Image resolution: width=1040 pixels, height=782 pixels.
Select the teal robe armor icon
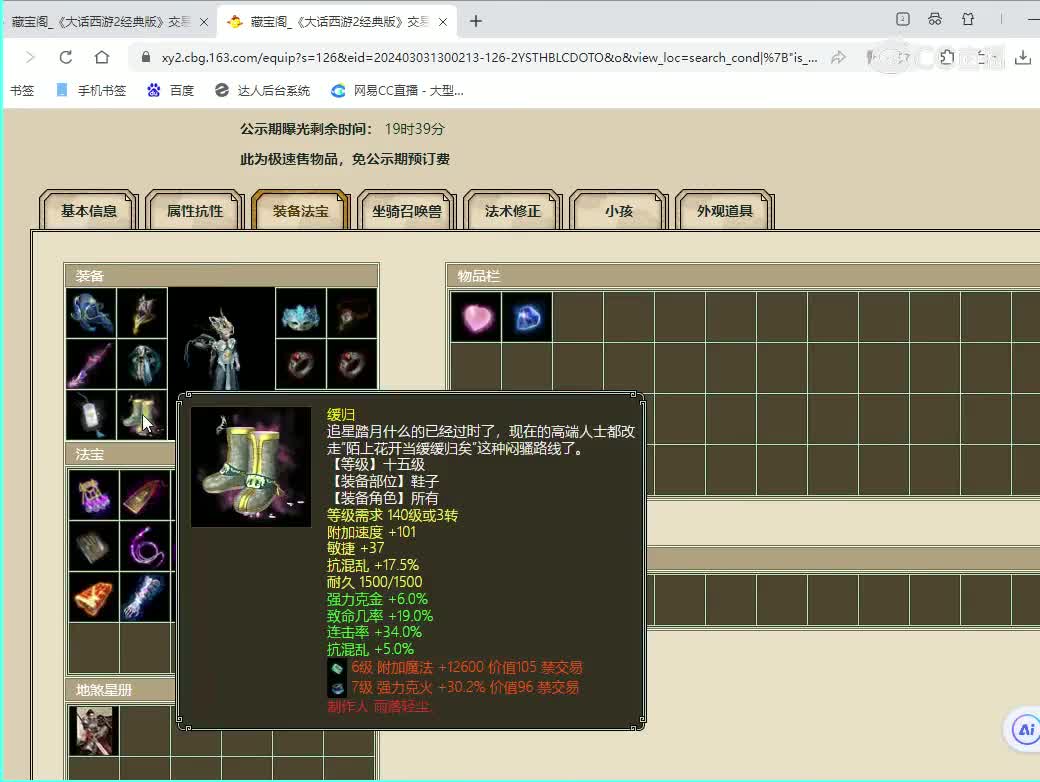143,364
